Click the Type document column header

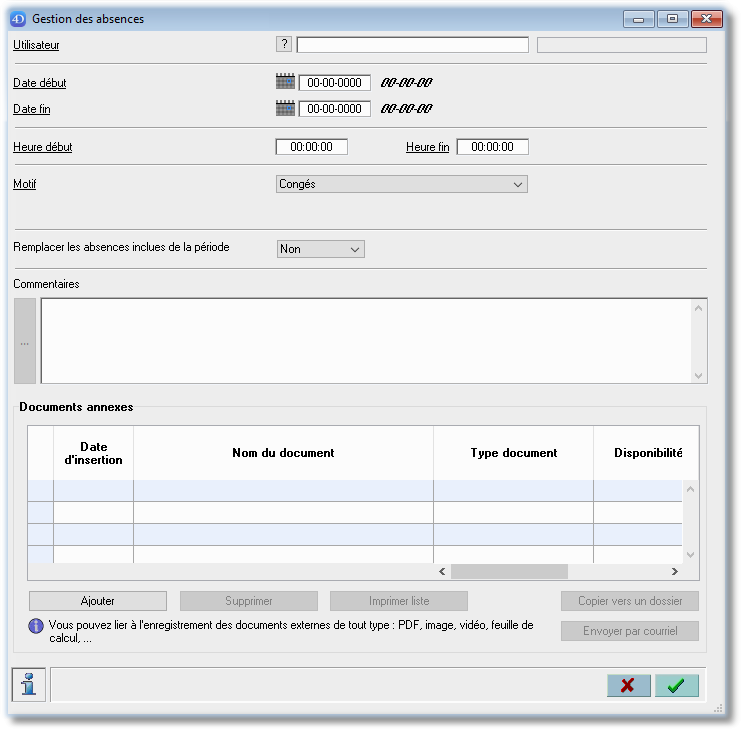pyautogui.click(x=514, y=453)
